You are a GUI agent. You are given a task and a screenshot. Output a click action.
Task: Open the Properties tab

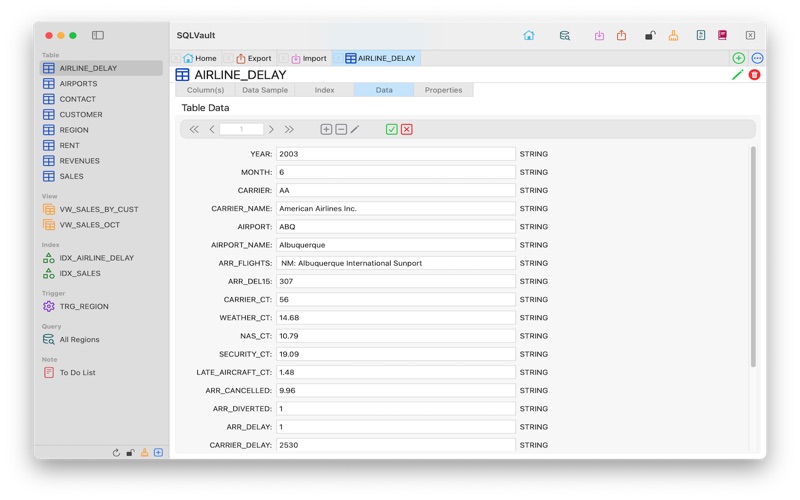[x=443, y=90]
